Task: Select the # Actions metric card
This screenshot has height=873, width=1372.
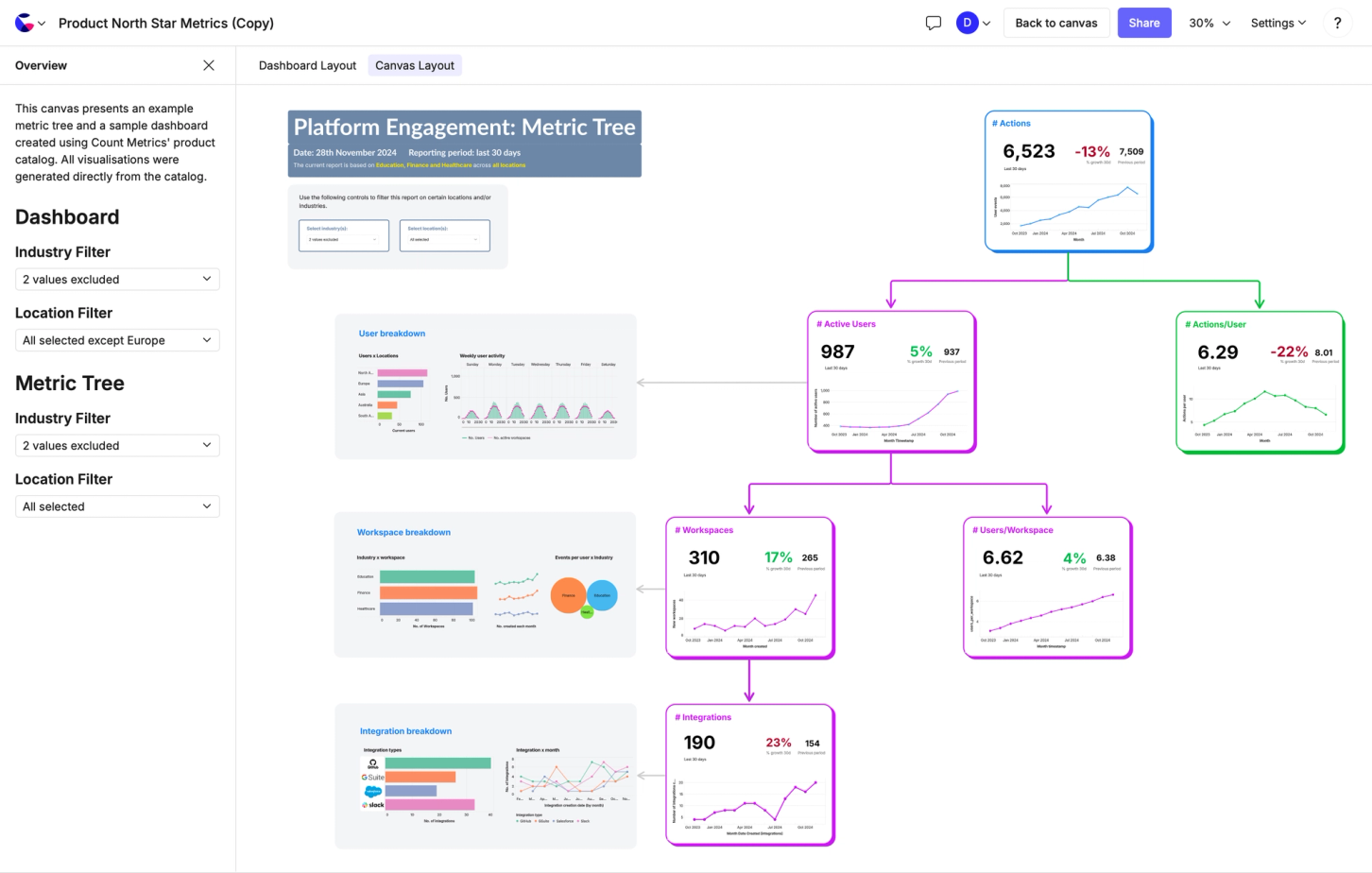Action: pyautogui.click(x=1068, y=181)
